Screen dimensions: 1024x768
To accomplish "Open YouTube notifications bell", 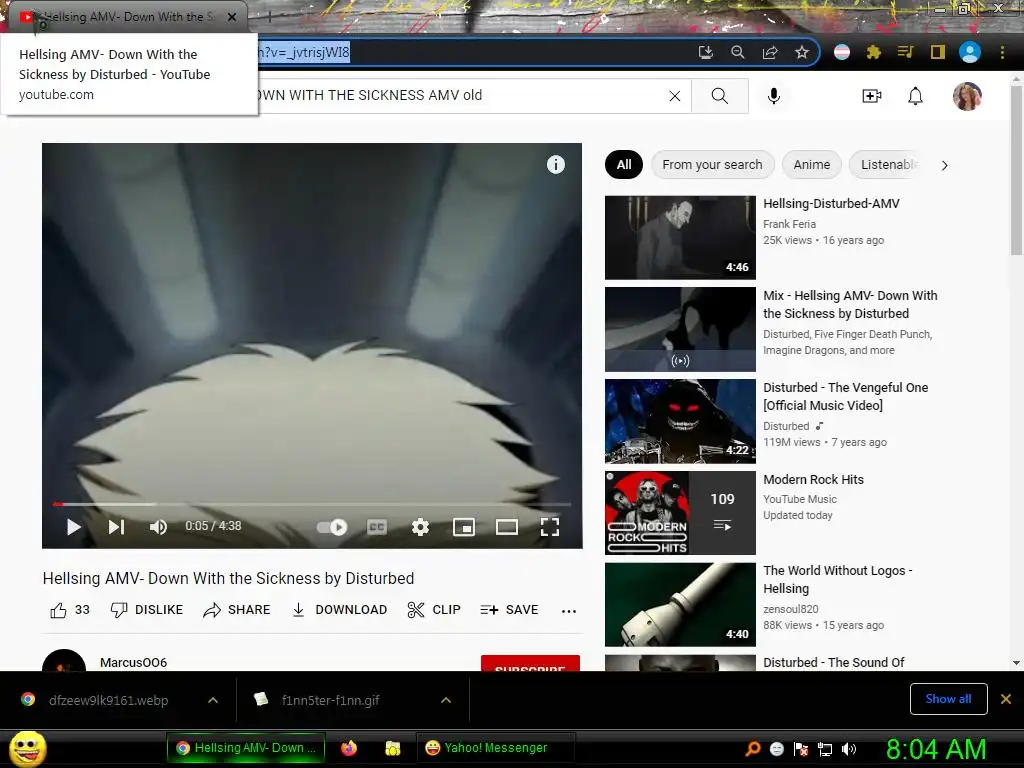I will click(916, 96).
